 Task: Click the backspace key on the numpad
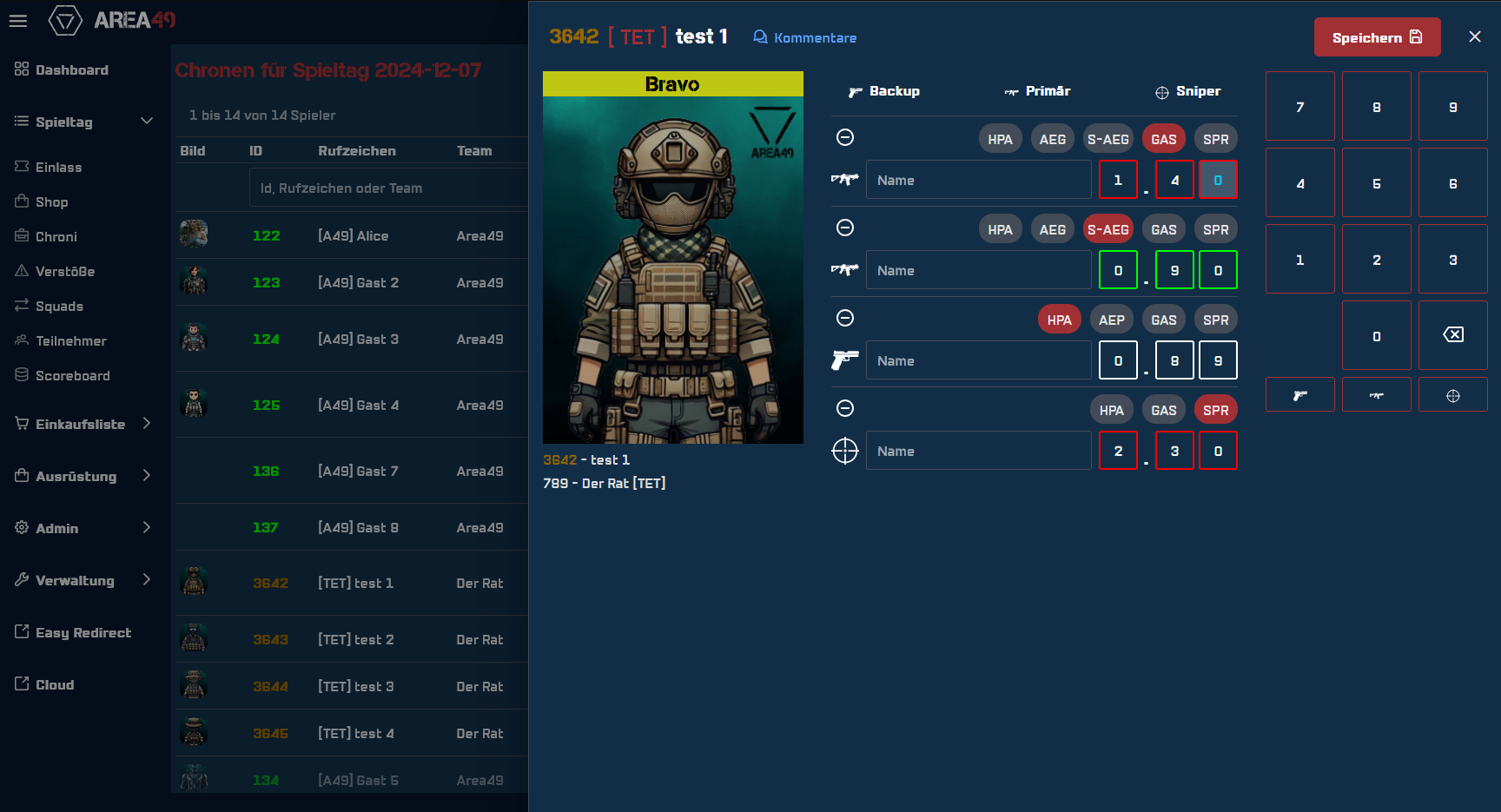click(1453, 335)
